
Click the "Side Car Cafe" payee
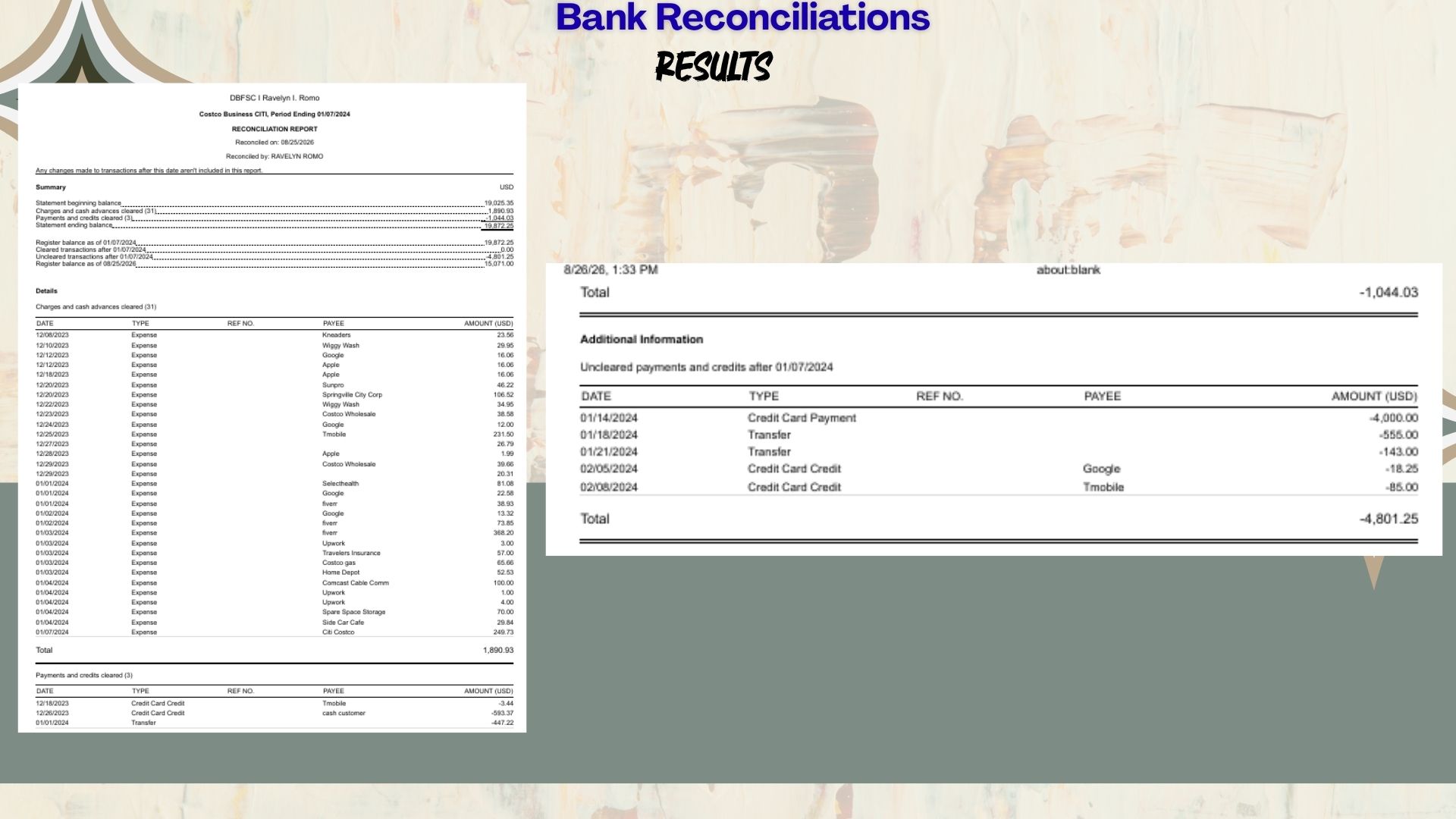343,623
